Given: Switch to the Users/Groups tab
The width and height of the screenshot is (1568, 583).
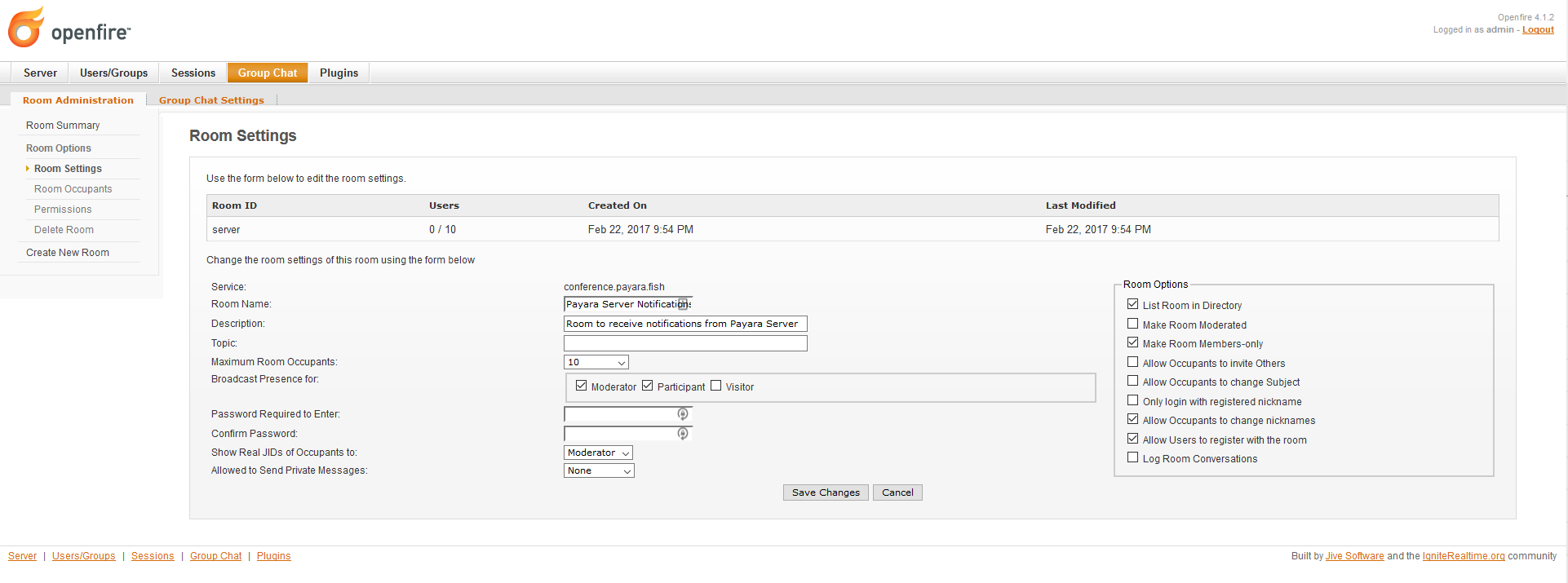Looking at the screenshot, I should pyautogui.click(x=113, y=73).
